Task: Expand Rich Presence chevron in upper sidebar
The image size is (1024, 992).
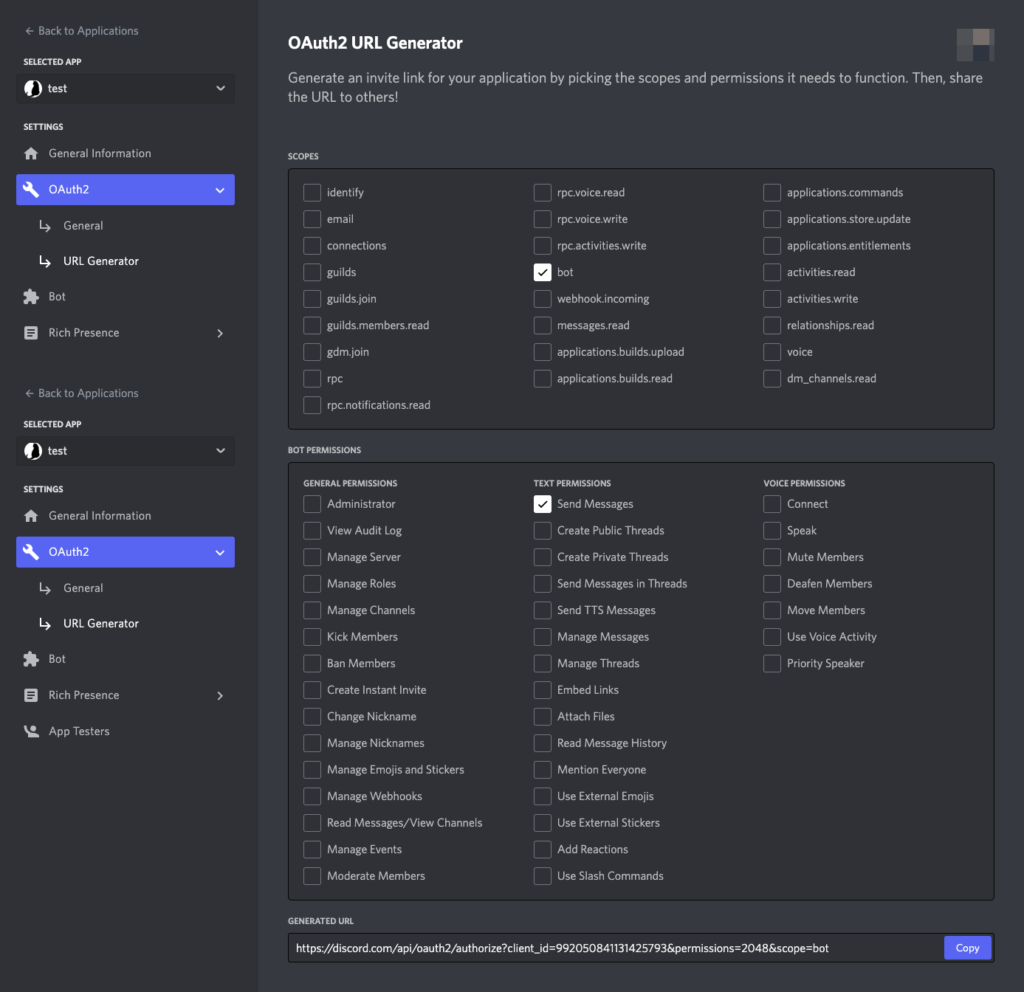Action: pyautogui.click(x=220, y=333)
